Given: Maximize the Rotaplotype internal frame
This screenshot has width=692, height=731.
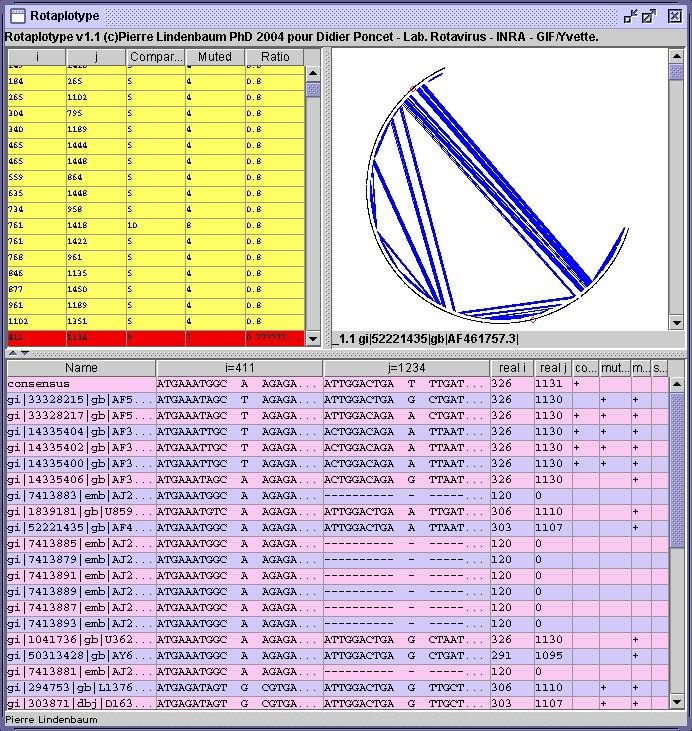Looking at the screenshot, I should pos(649,16).
